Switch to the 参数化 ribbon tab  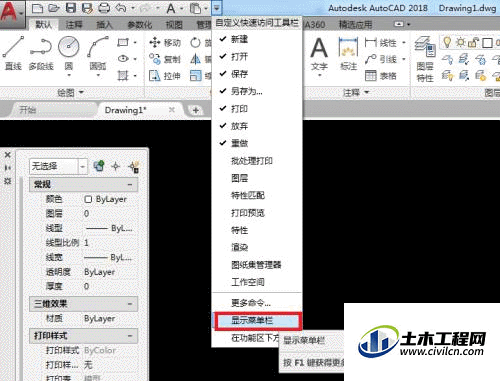pos(140,24)
